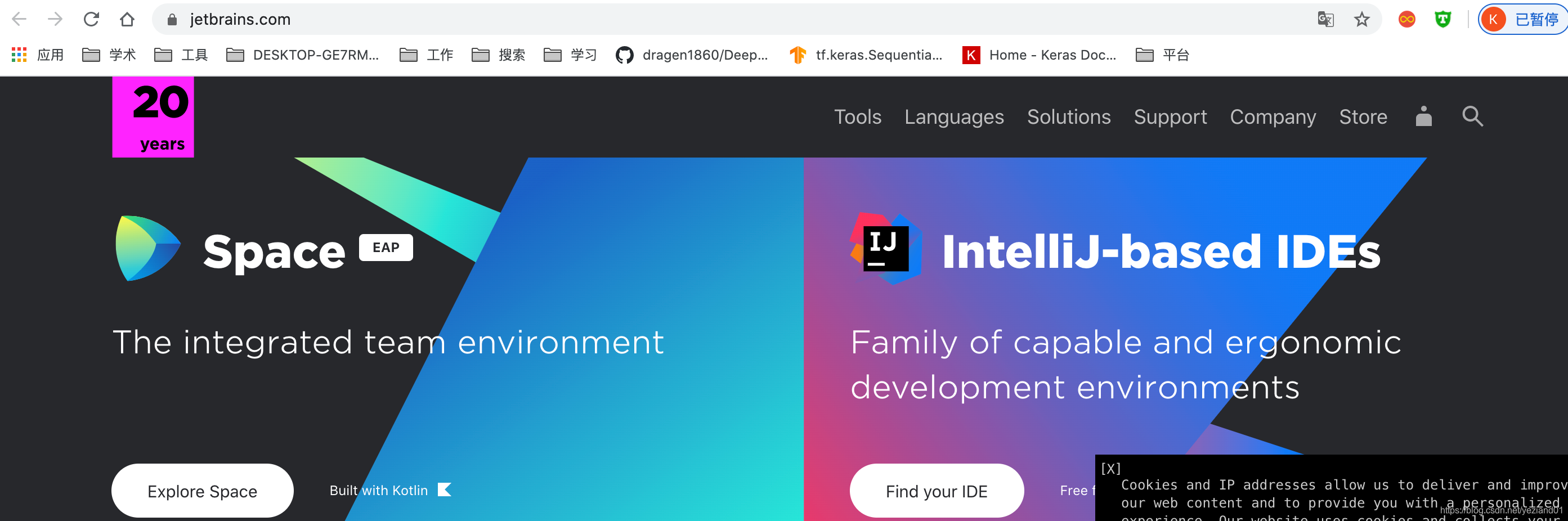
Task: Click the Built with Kotlin link
Action: point(379,491)
